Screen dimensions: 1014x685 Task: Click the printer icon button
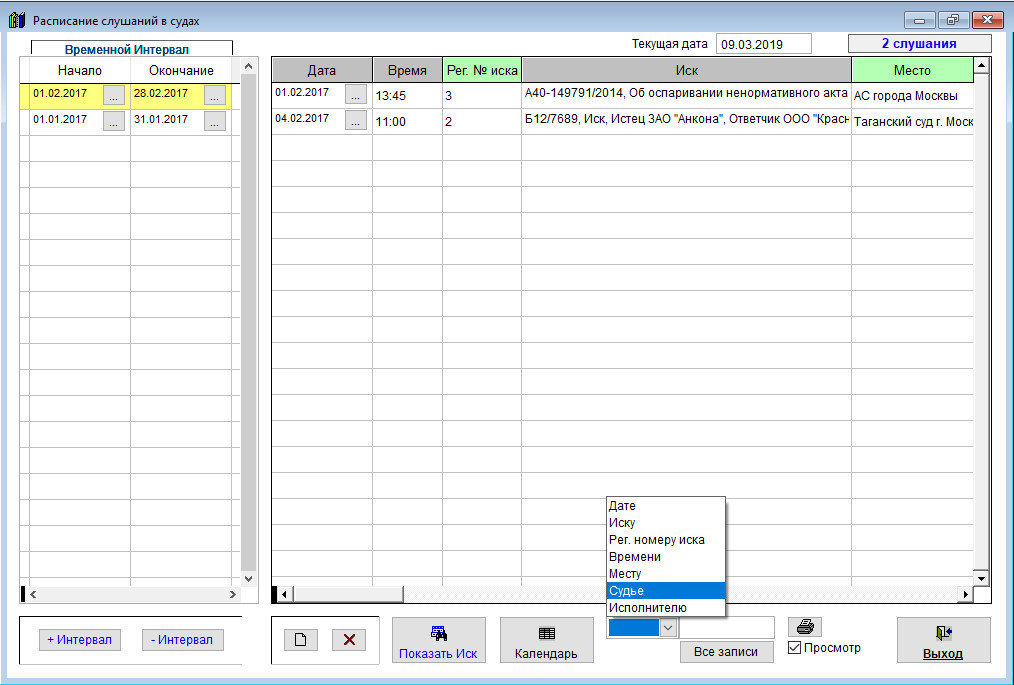[x=804, y=626]
